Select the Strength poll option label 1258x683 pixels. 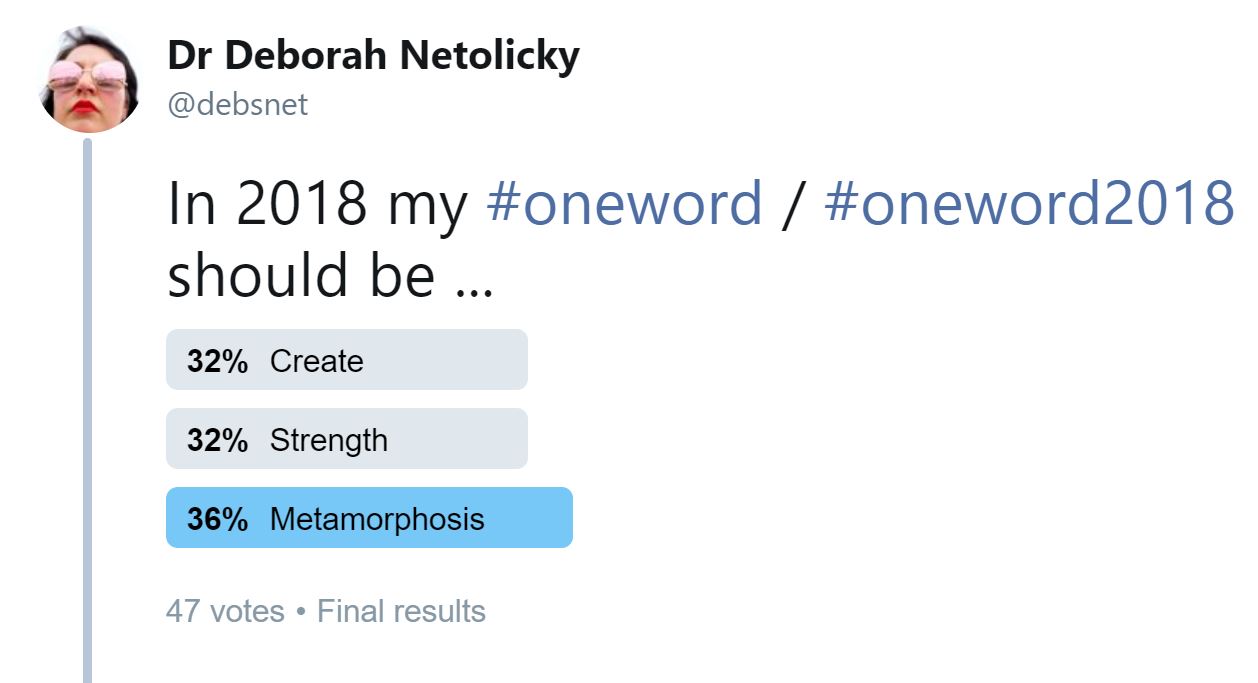pyautogui.click(x=328, y=440)
